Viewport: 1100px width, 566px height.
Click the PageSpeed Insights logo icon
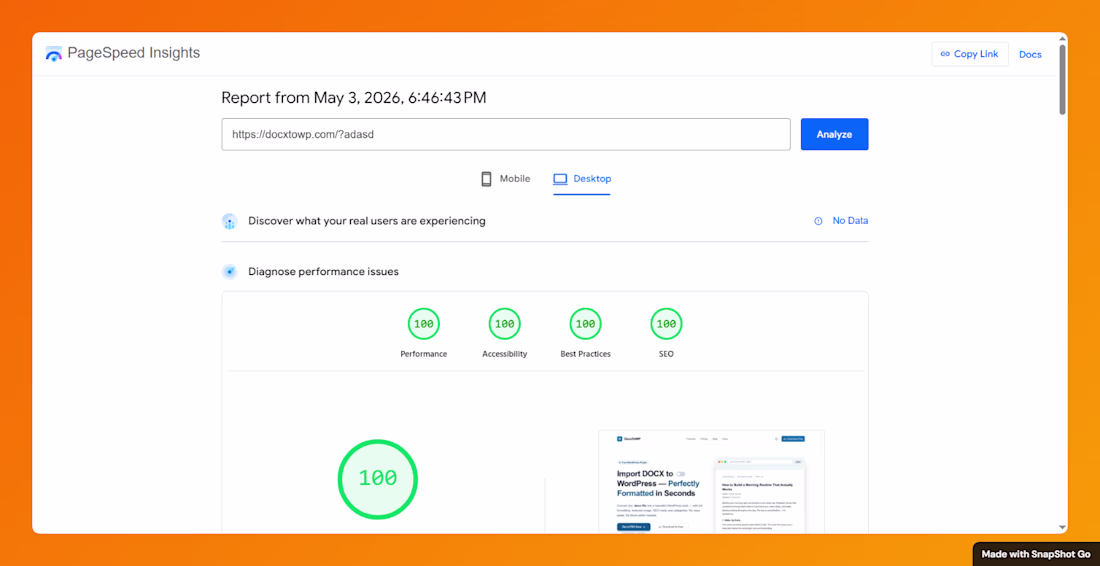54,53
